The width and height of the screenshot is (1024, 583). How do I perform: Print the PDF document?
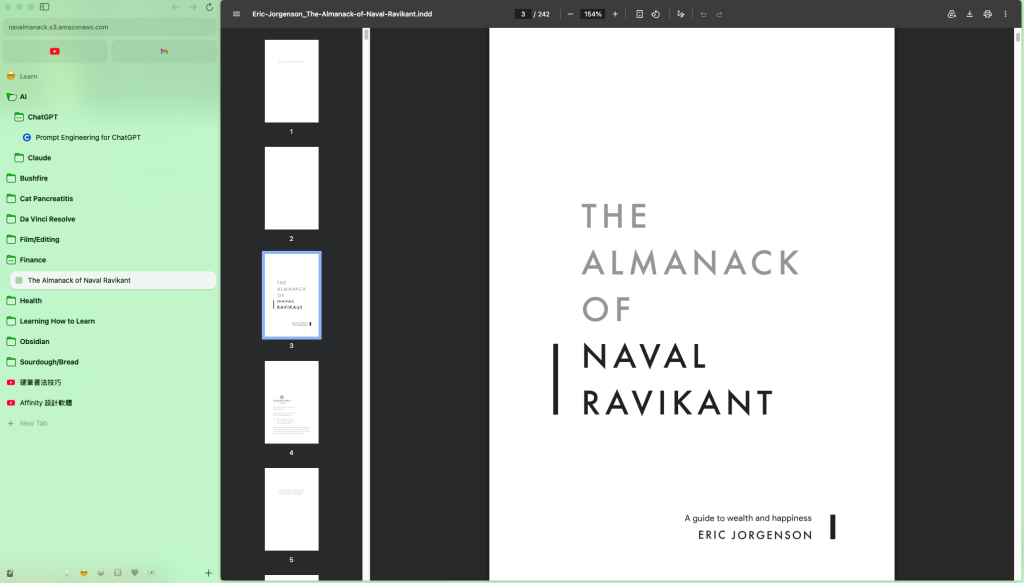pyautogui.click(x=987, y=14)
